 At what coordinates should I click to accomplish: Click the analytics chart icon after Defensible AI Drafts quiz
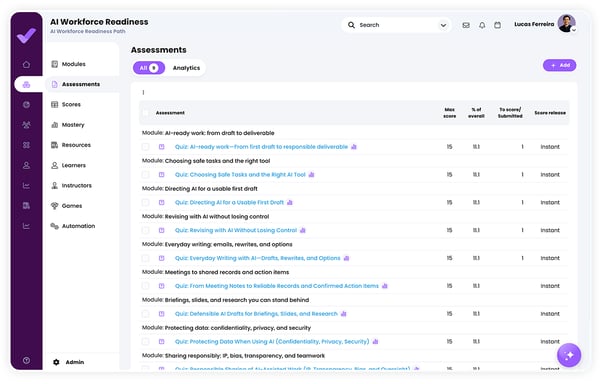(344, 314)
